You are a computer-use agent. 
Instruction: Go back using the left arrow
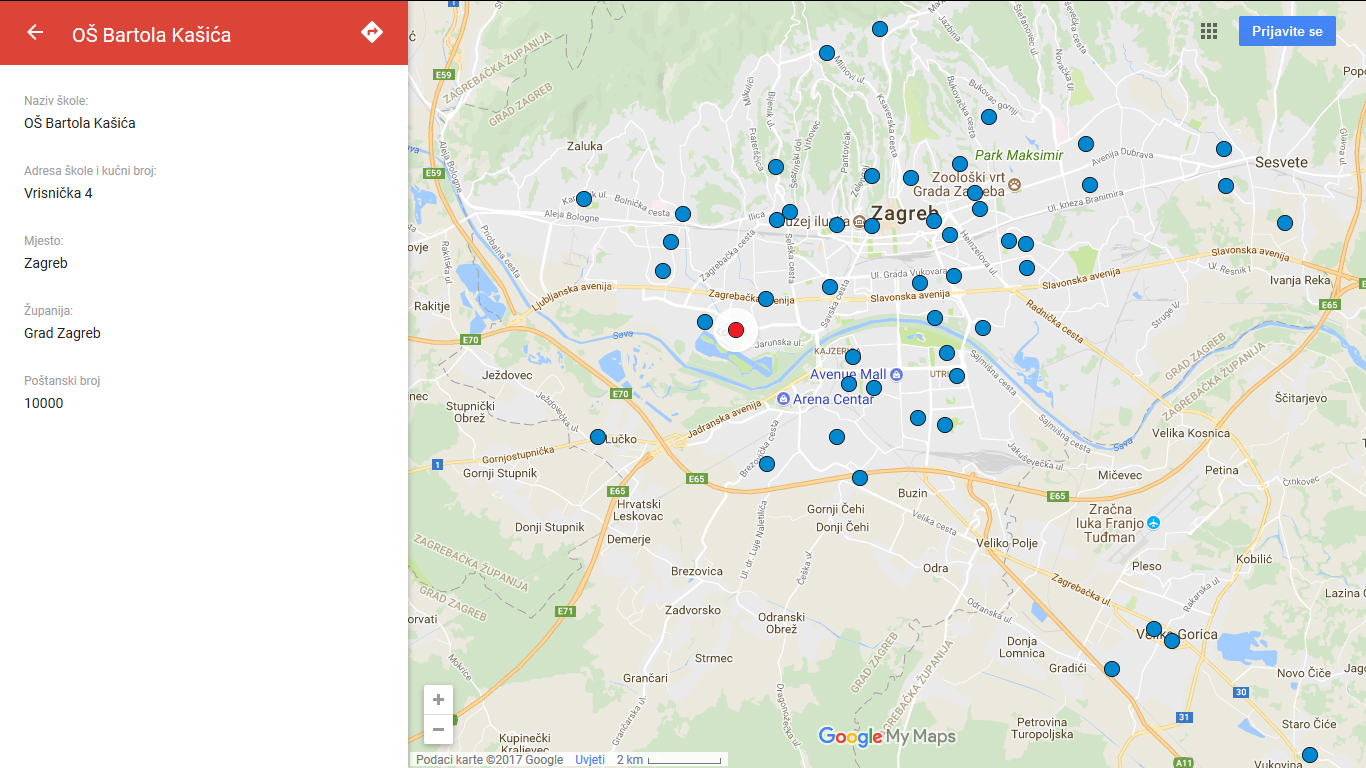point(35,32)
